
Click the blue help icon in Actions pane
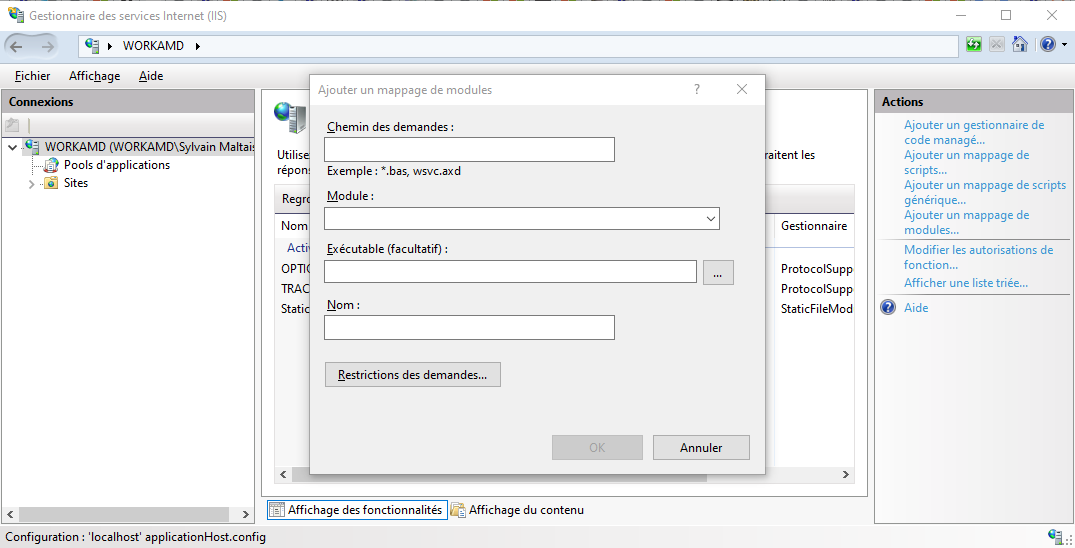pos(888,307)
